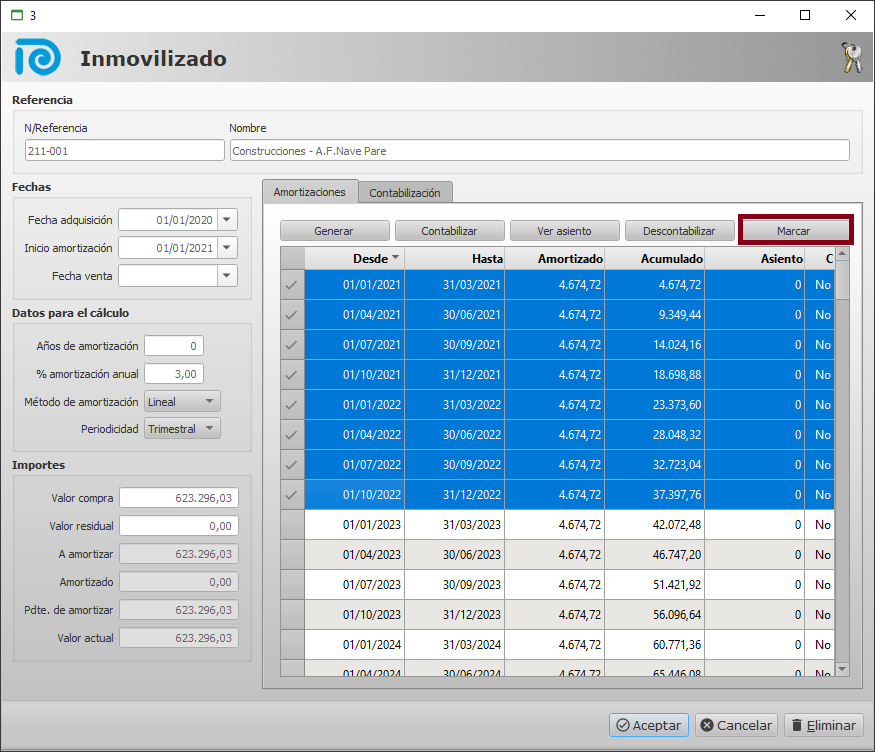Click the app logo beside Inmovilizado title
This screenshot has height=752, width=875.
click(37, 58)
